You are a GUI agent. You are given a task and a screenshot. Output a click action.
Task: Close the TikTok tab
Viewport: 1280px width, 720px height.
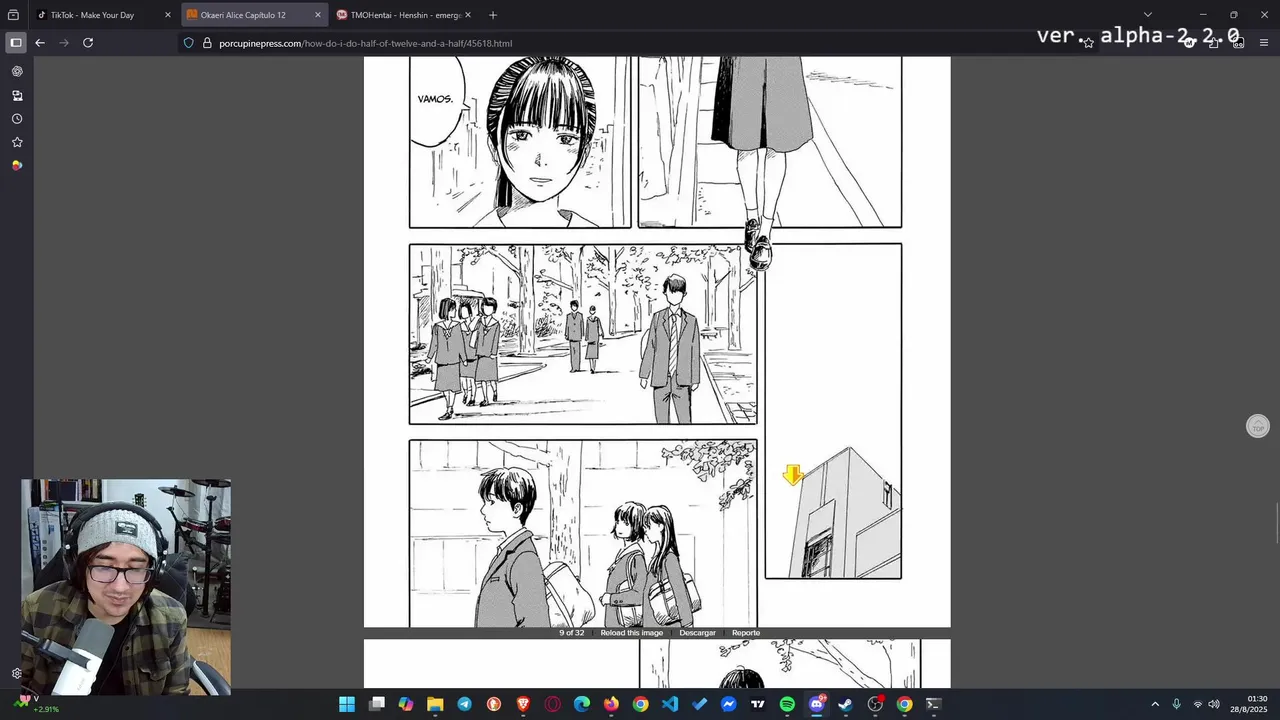coord(168,15)
